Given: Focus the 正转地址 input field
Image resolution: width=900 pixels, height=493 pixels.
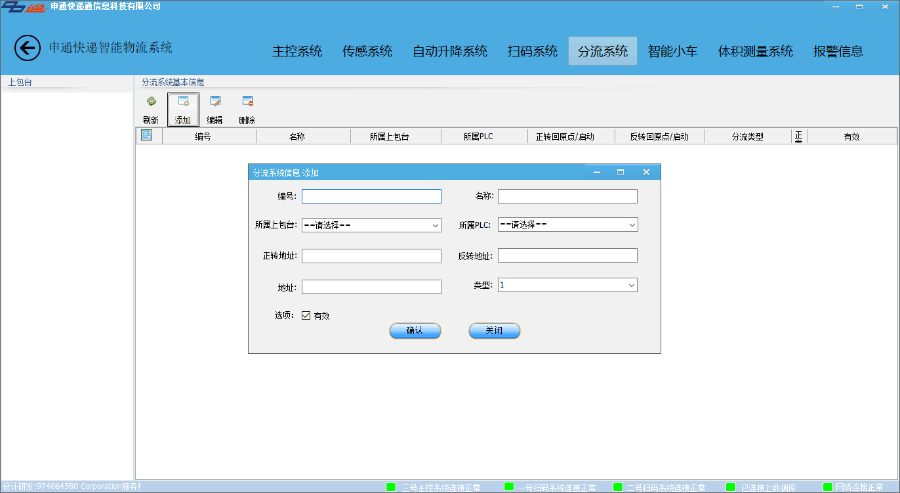Looking at the screenshot, I should (371, 256).
